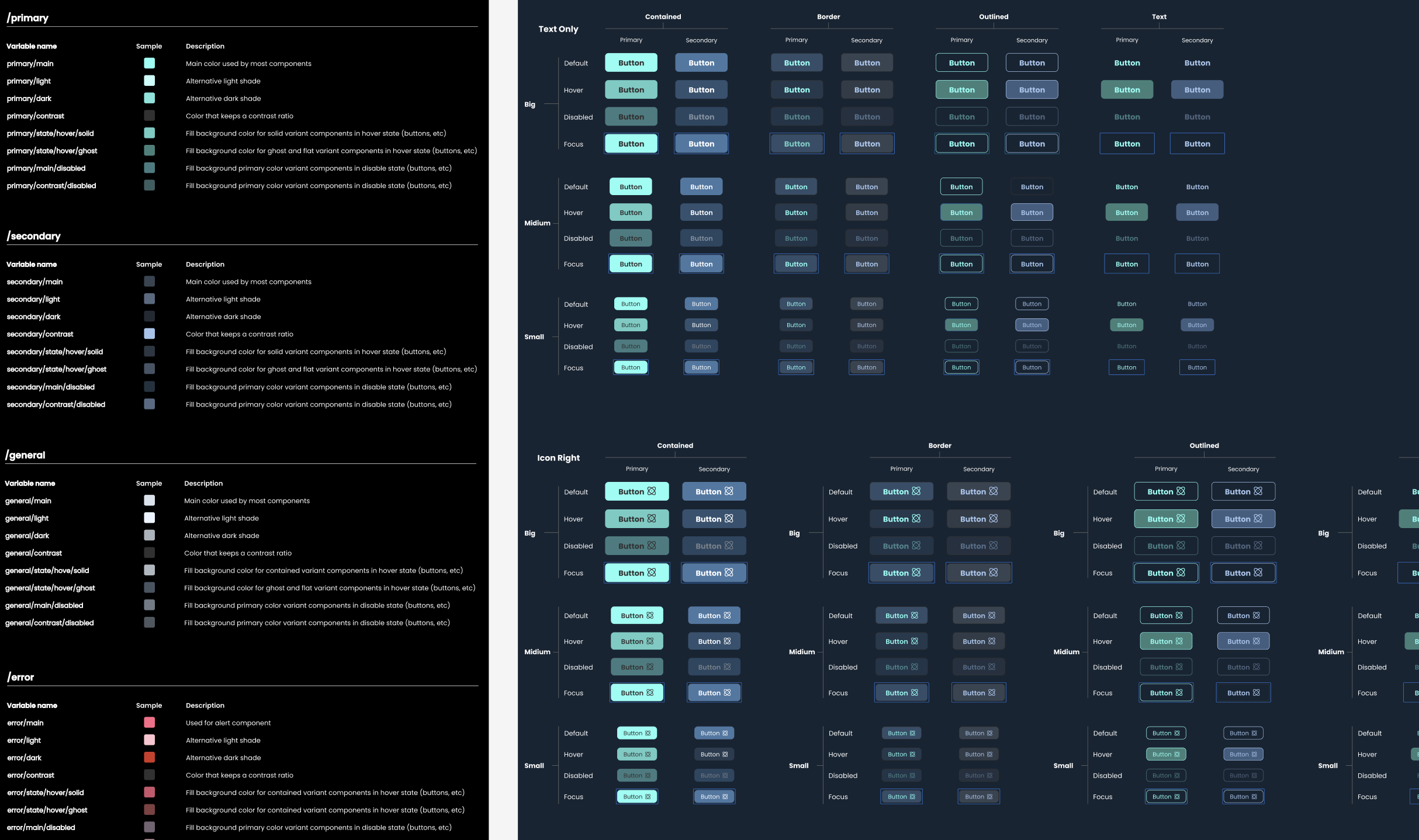The image size is (1419, 840).
Task: Click the icon inside the Small Contained Secondary Focus button
Action: pos(726,796)
